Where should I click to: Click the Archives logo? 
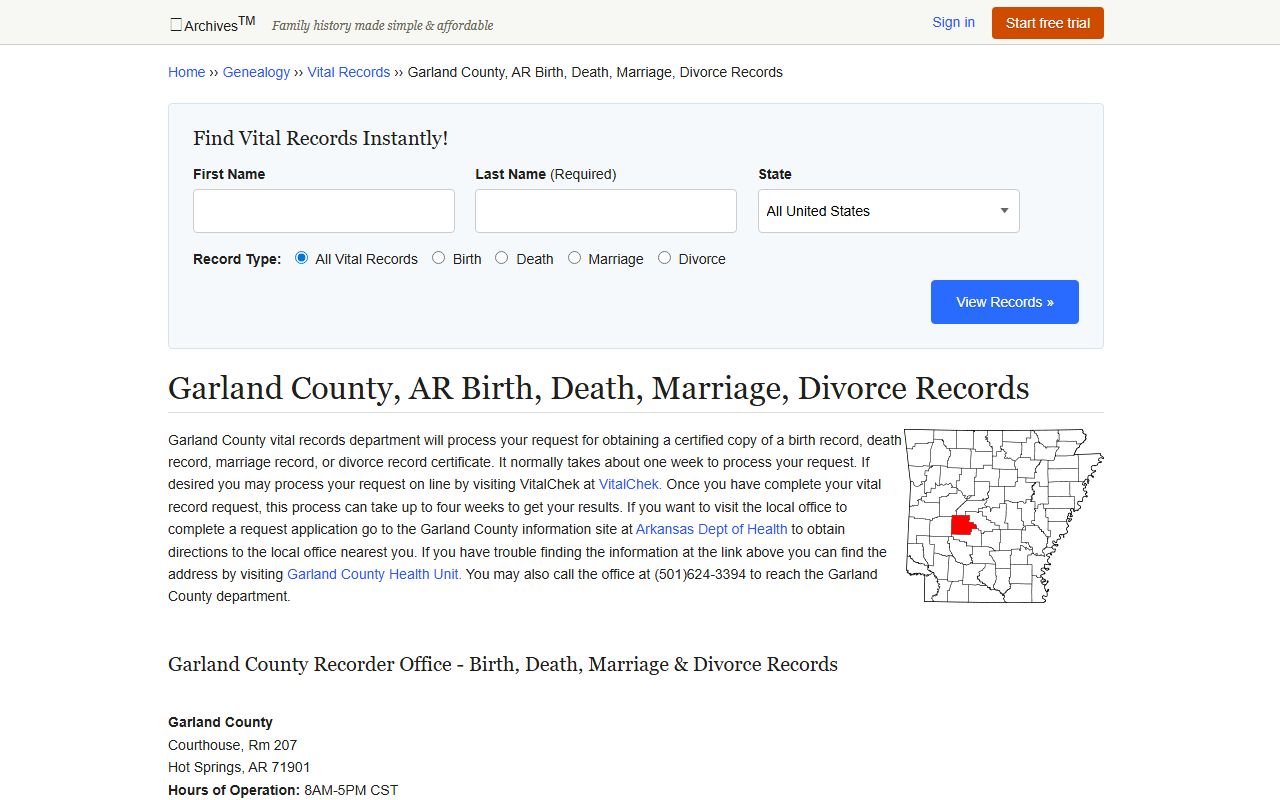click(212, 24)
